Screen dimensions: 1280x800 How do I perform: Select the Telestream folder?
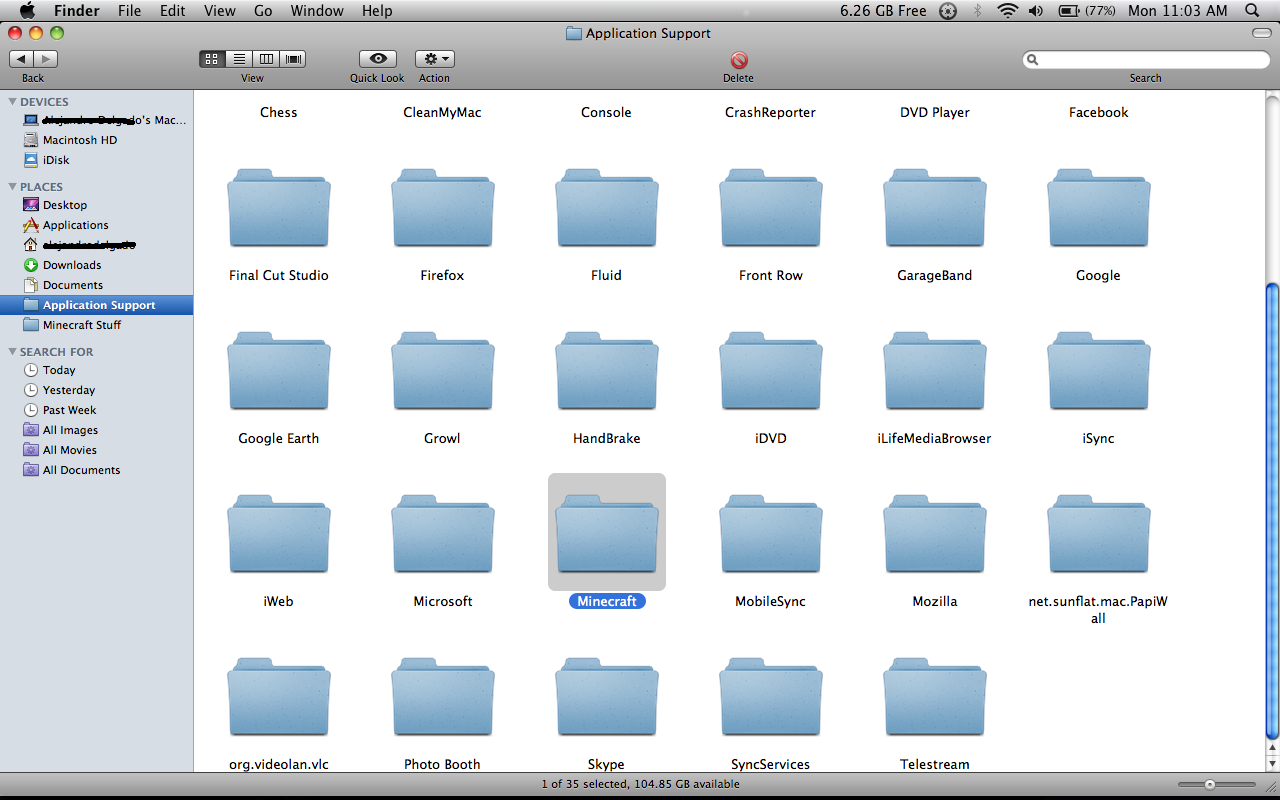click(935, 696)
